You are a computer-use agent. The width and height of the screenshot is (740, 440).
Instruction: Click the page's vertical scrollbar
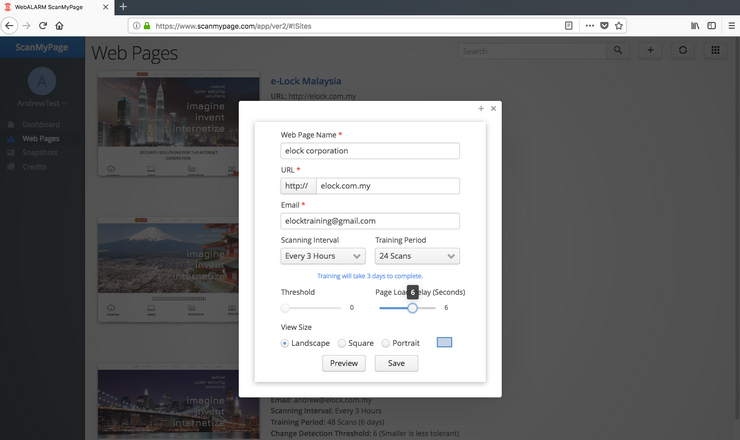click(x=737, y=228)
